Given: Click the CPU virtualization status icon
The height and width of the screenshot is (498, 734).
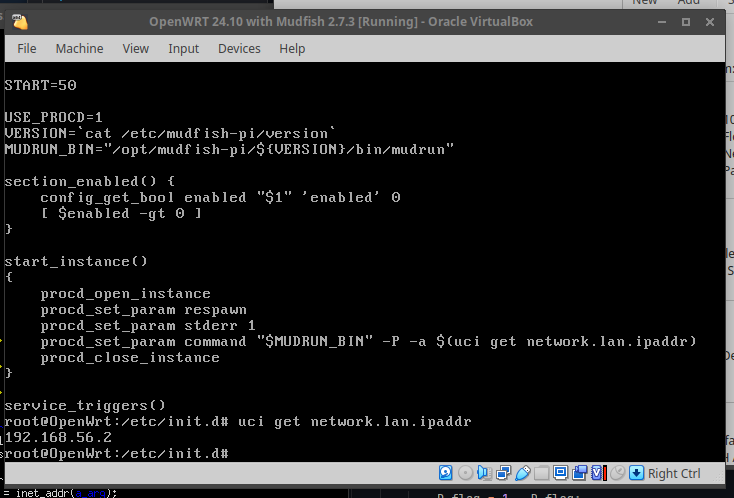Looking at the screenshot, I should pos(599,473).
